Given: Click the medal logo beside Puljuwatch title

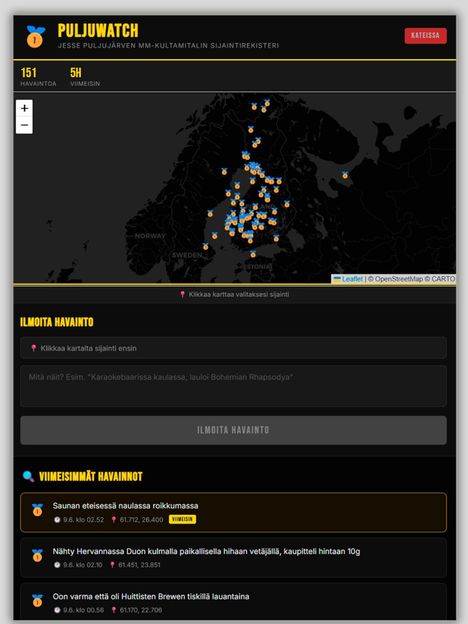Looking at the screenshot, I should 35,36.
